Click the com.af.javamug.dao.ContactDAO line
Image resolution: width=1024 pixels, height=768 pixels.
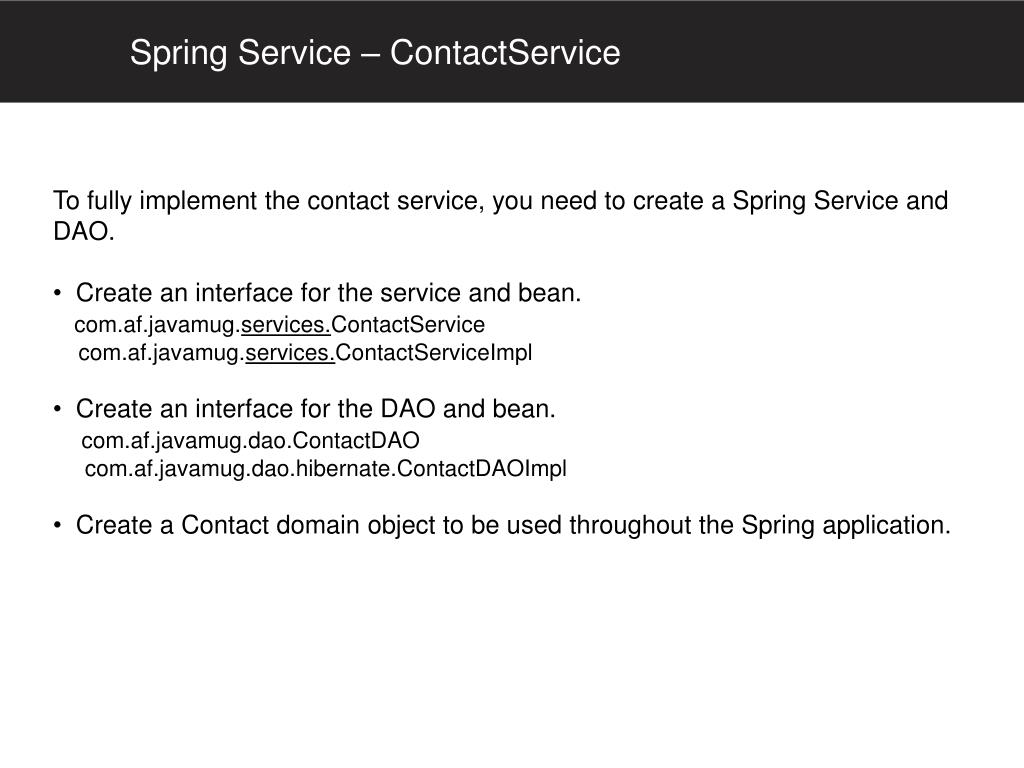pos(250,441)
